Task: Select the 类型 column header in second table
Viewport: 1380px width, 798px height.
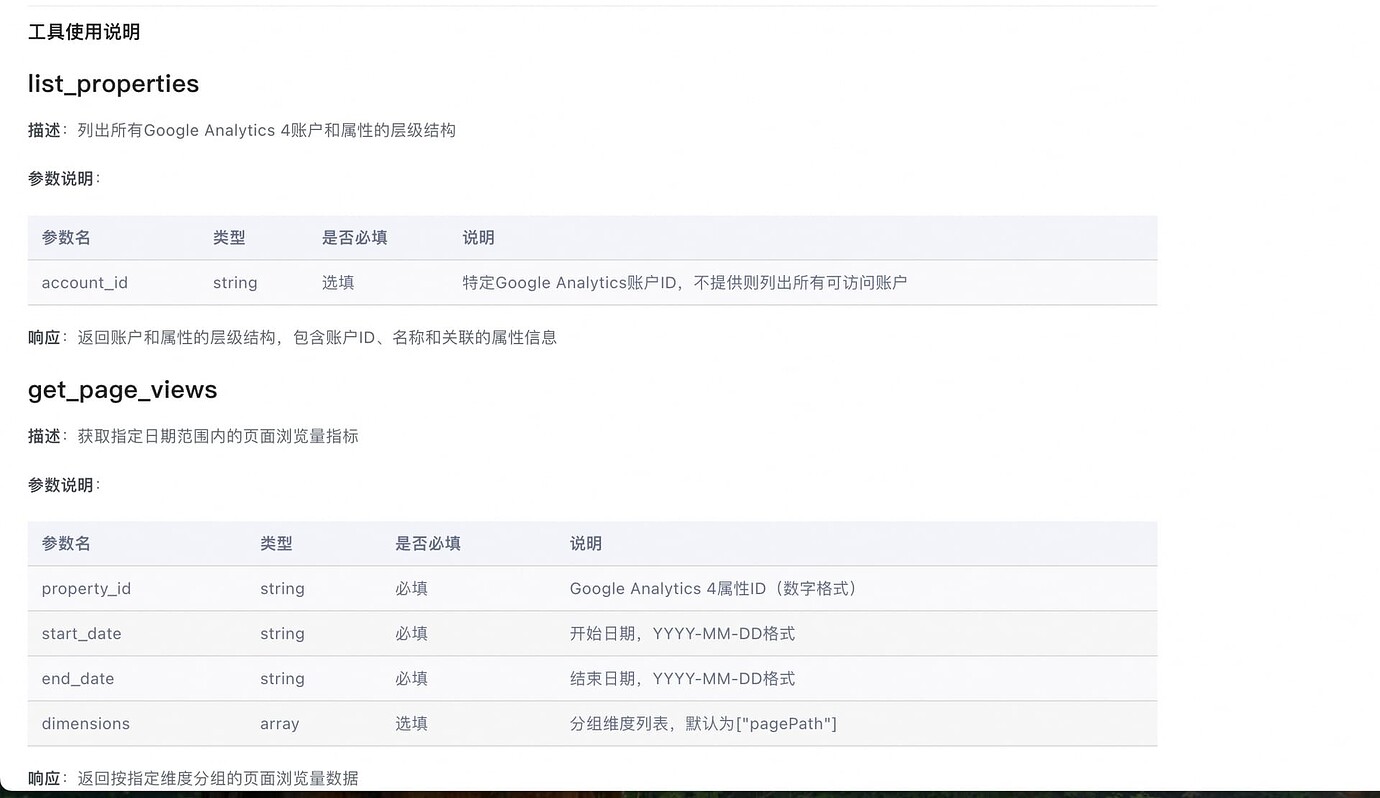Action: click(276, 543)
